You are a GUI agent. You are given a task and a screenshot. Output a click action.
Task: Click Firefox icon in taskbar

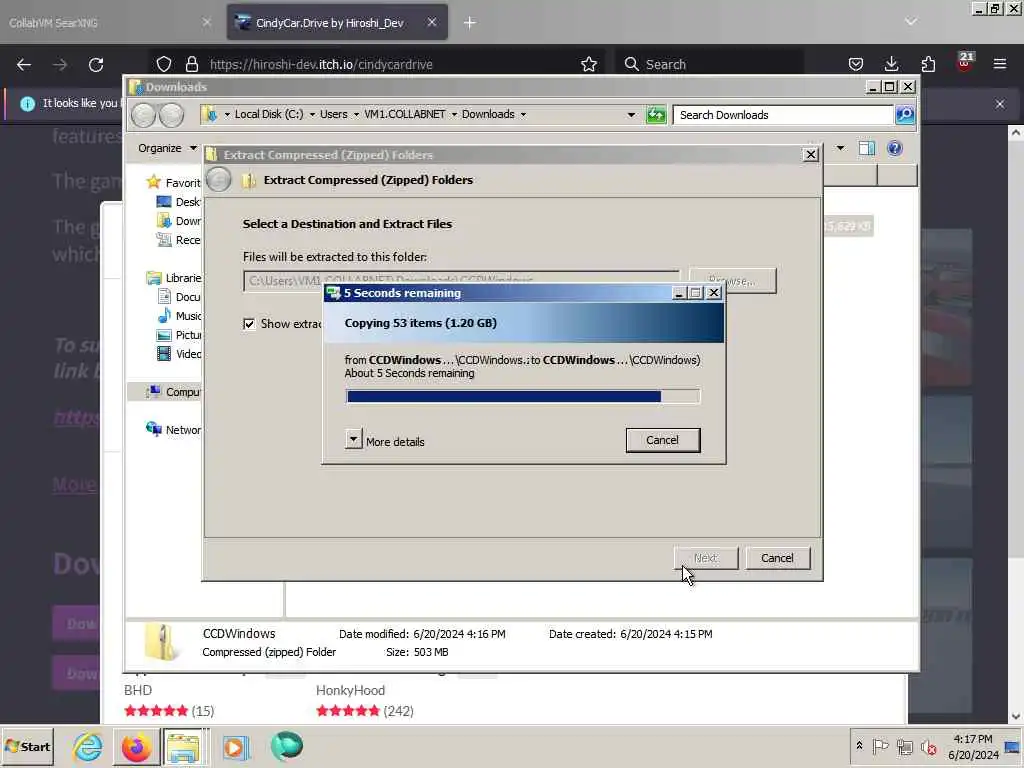point(136,746)
